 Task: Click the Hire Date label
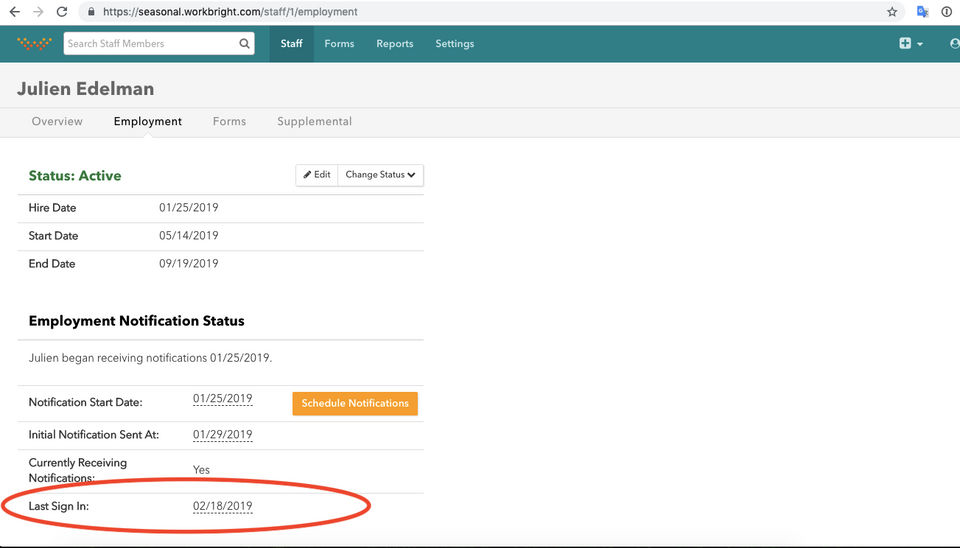pyautogui.click(x=52, y=208)
